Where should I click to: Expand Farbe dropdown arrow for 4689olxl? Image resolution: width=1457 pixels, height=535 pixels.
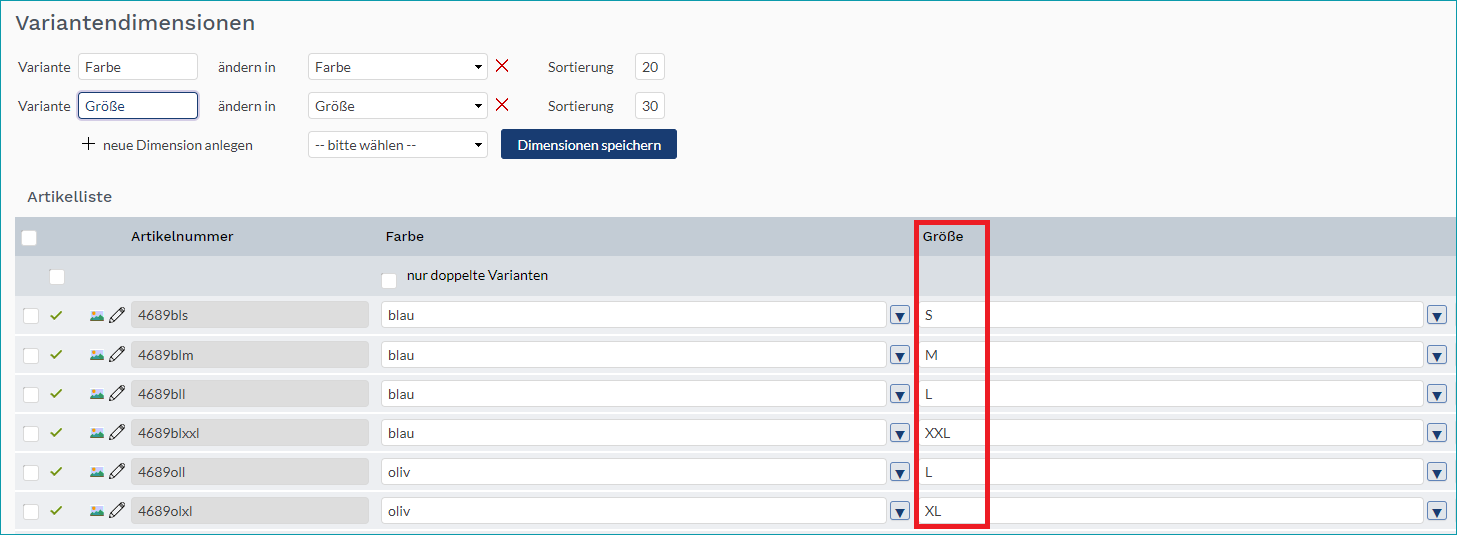(900, 511)
